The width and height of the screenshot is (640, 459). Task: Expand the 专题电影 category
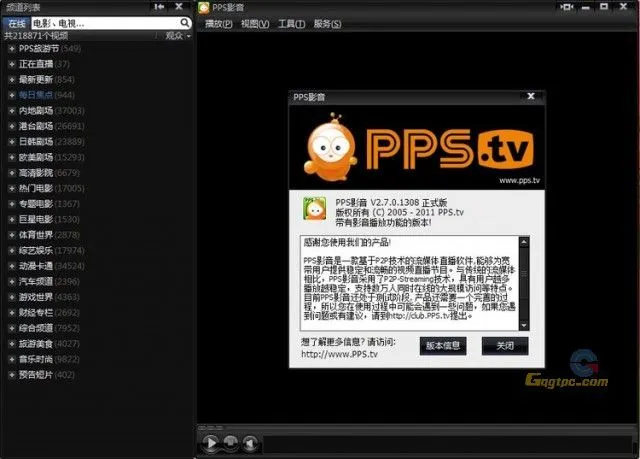click(12, 204)
